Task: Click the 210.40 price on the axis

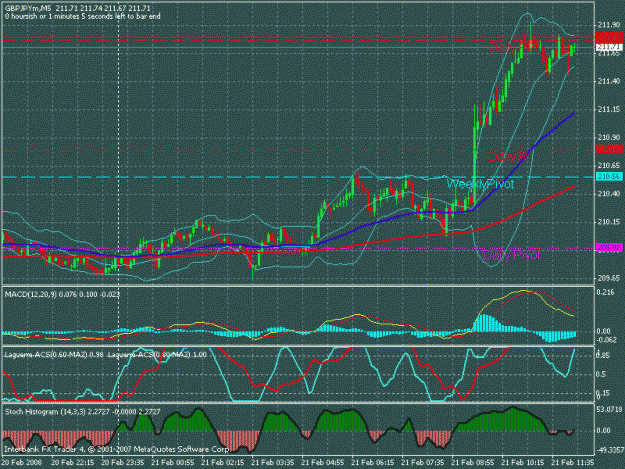Action: point(609,194)
